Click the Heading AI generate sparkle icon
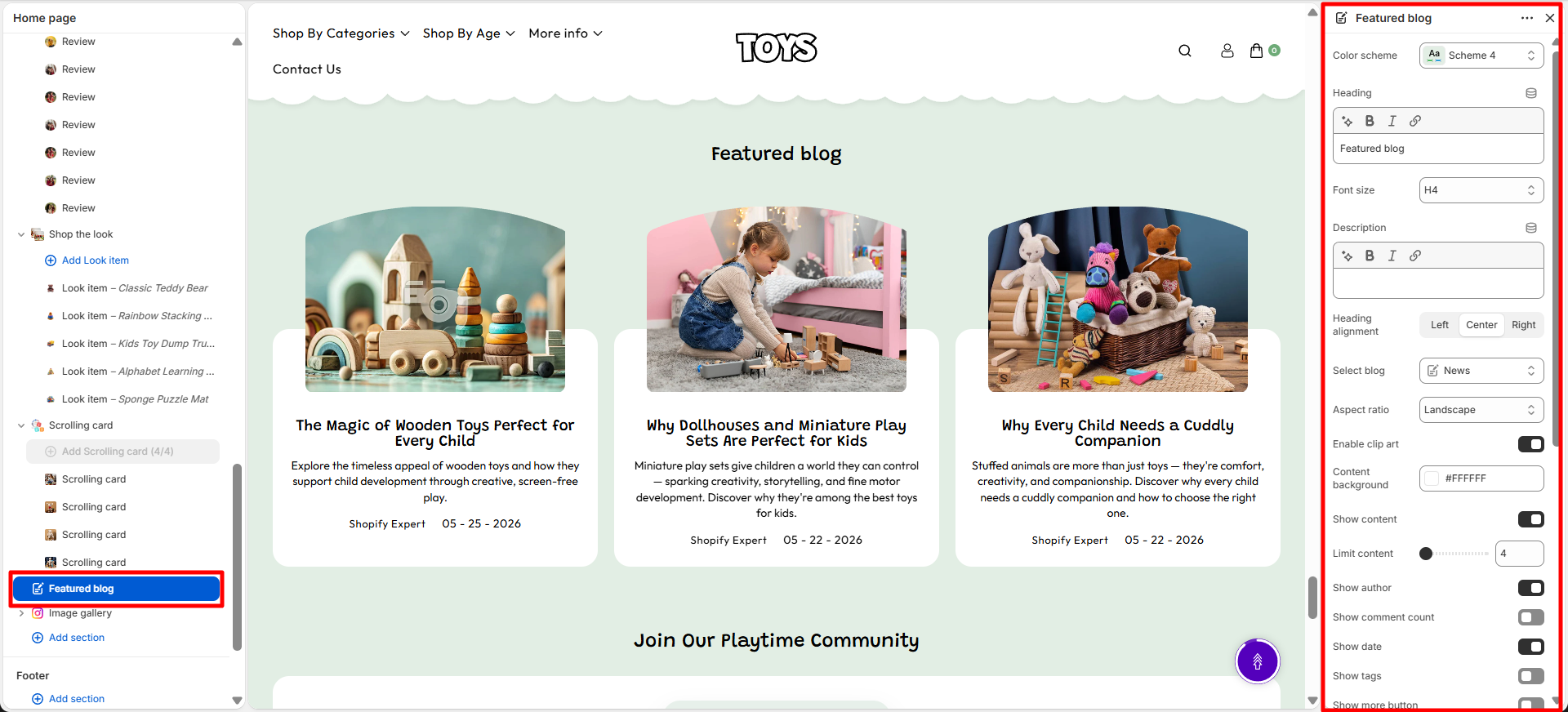This screenshot has width=1568, height=712. pos(1347,121)
